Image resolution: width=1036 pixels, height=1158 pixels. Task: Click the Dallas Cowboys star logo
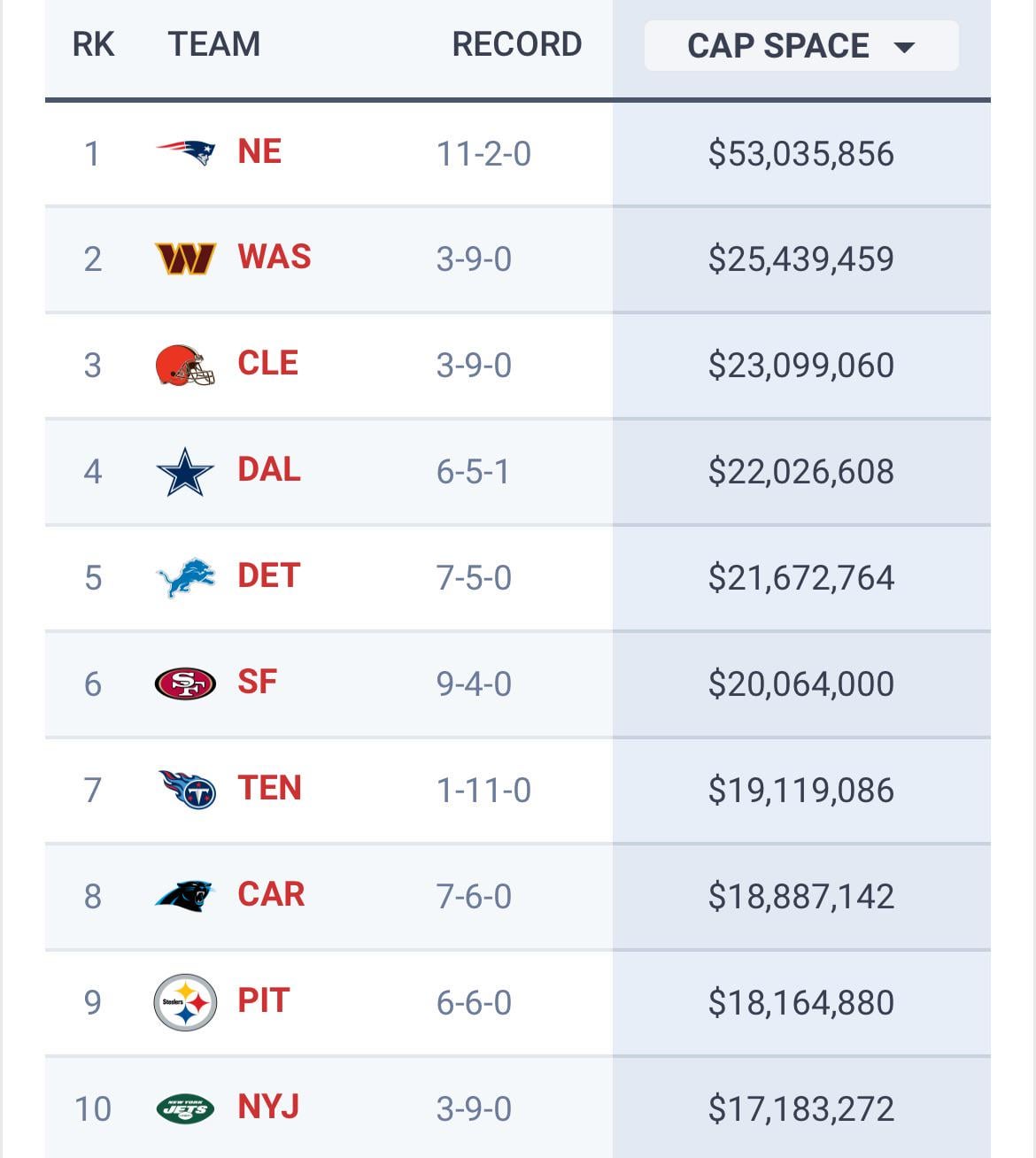coord(185,471)
